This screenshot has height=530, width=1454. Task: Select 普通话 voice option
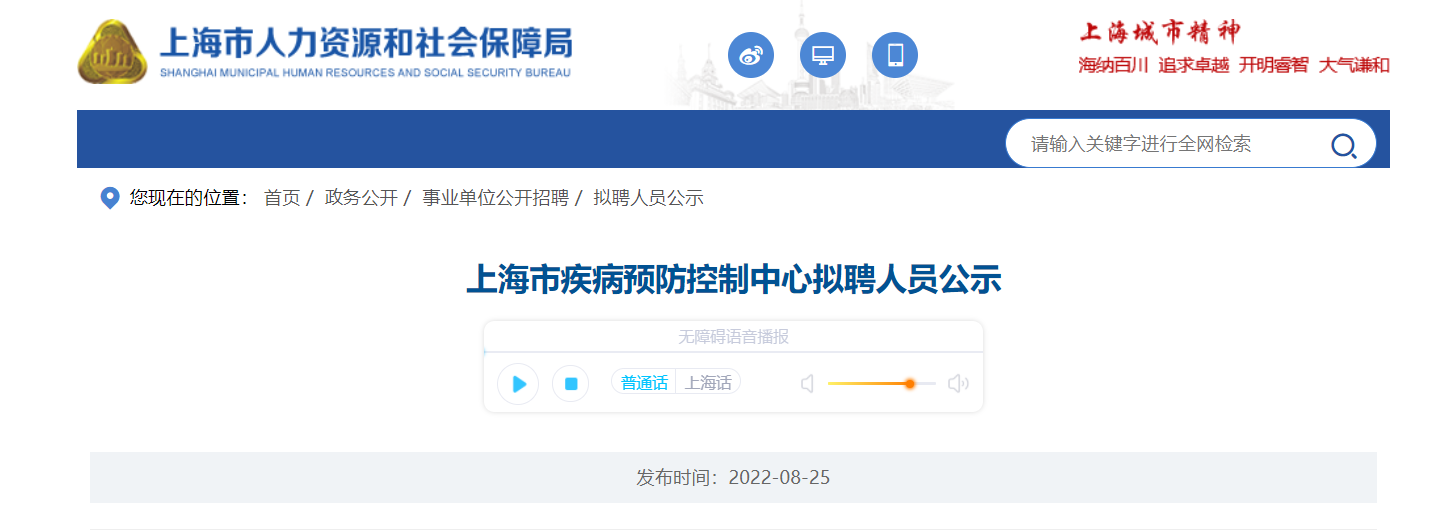click(x=644, y=383)
